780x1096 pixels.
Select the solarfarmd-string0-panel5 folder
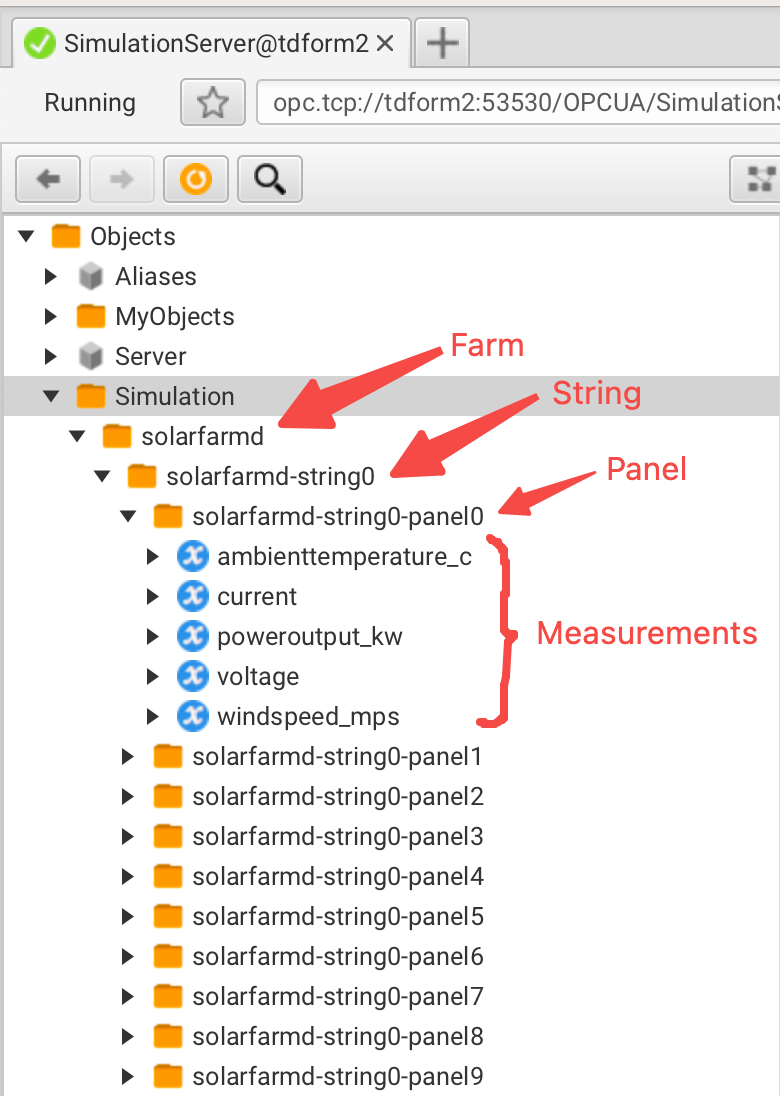[x=337, y=917]
